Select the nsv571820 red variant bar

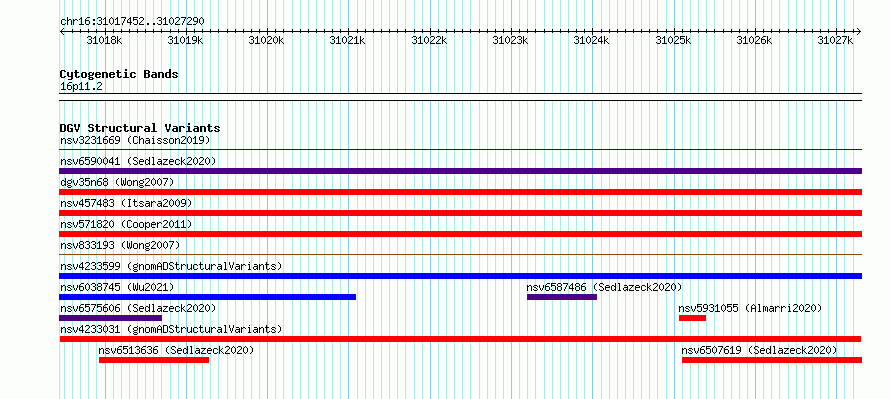click(x=460, y=234)
